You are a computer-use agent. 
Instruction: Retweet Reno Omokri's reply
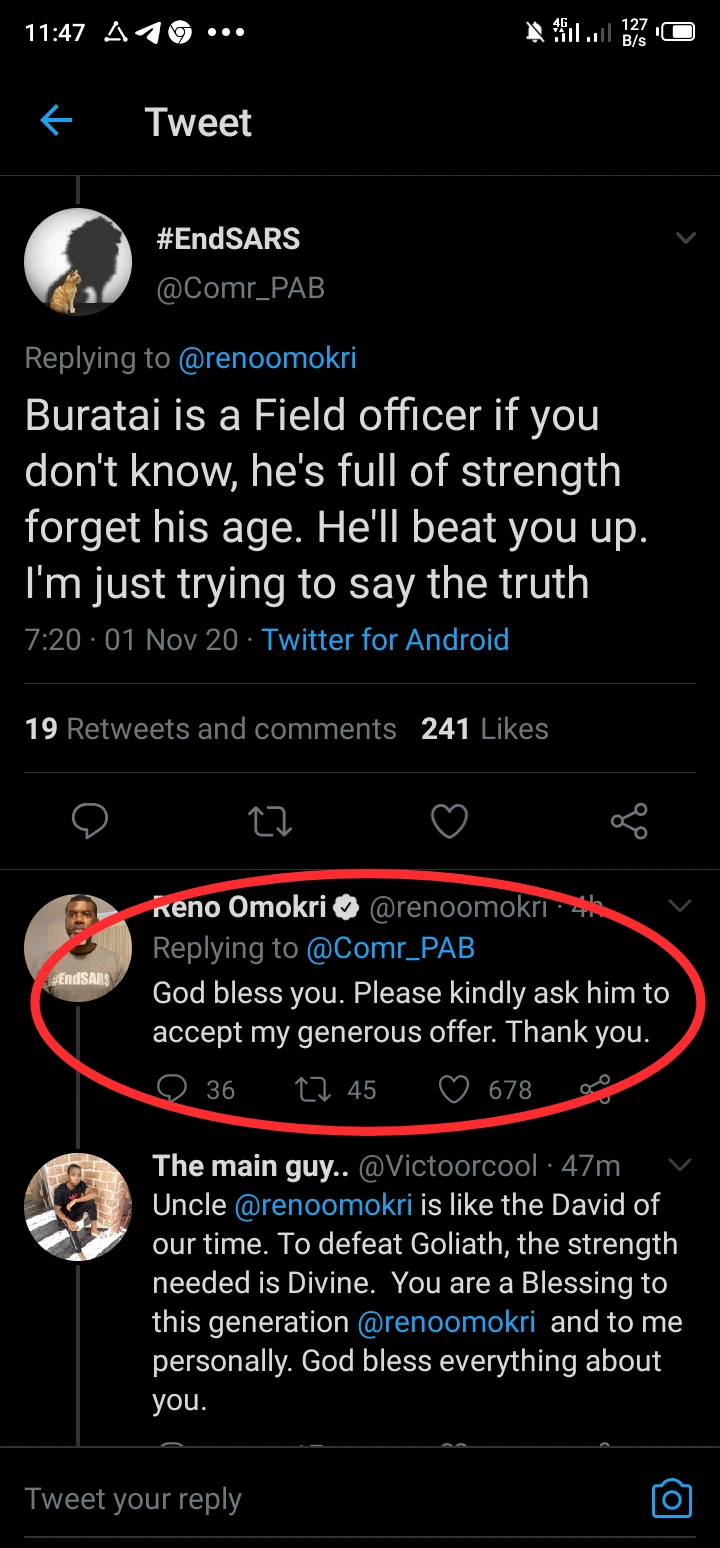click(312, 1089)
